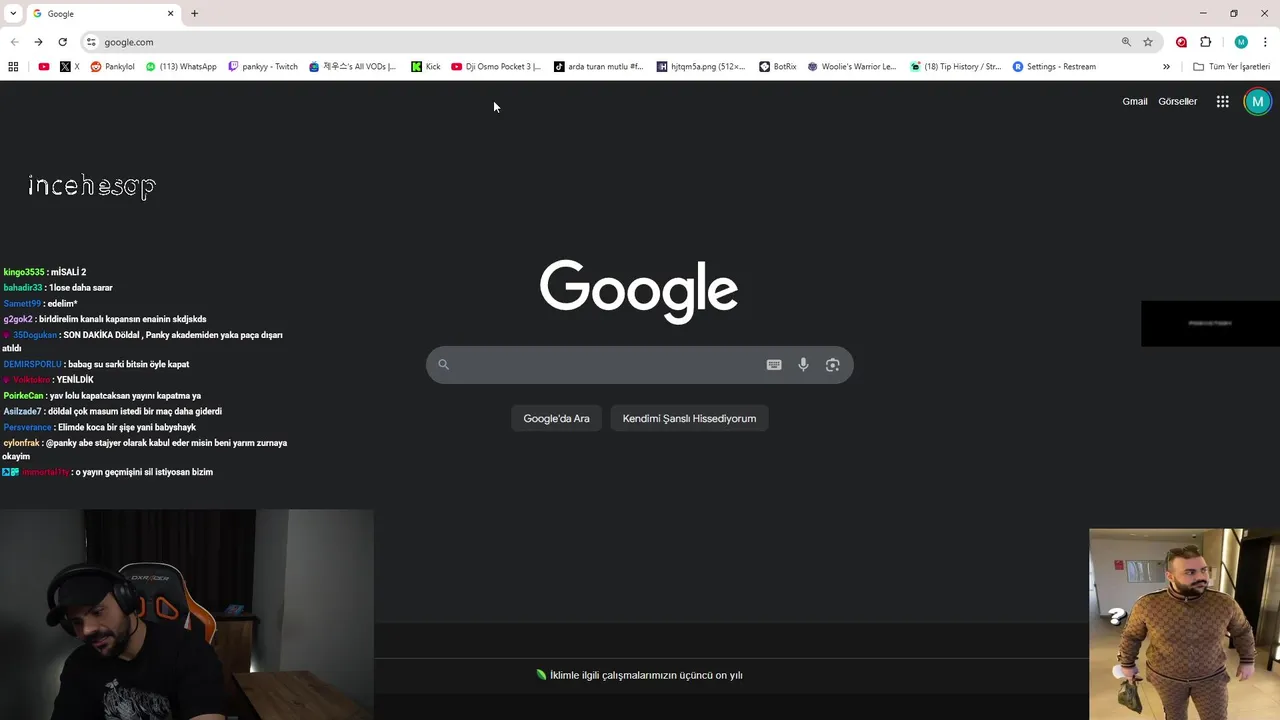Click the magnifier icon in search box

coord(444,365)
